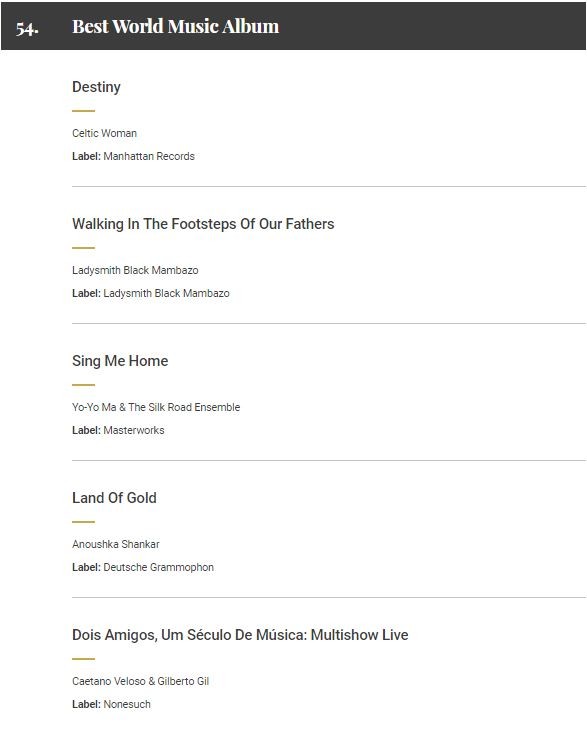The width and height of the screenshot is (587, 734).
Task: Select the Manhattan Records label text
Action: coord(149,156)
